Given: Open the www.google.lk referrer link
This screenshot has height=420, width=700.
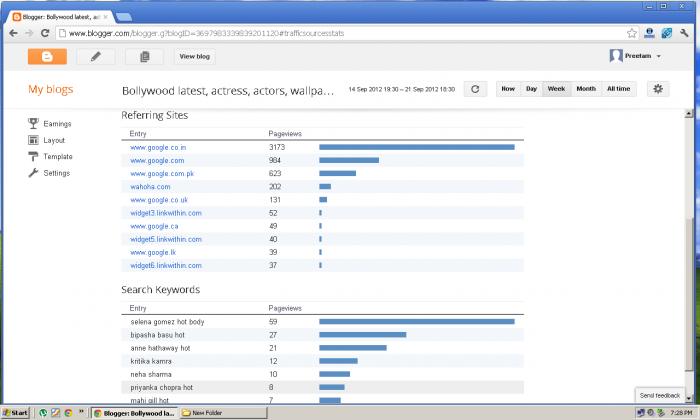Looking at the screenshot, I should click(x=153, y=253).
